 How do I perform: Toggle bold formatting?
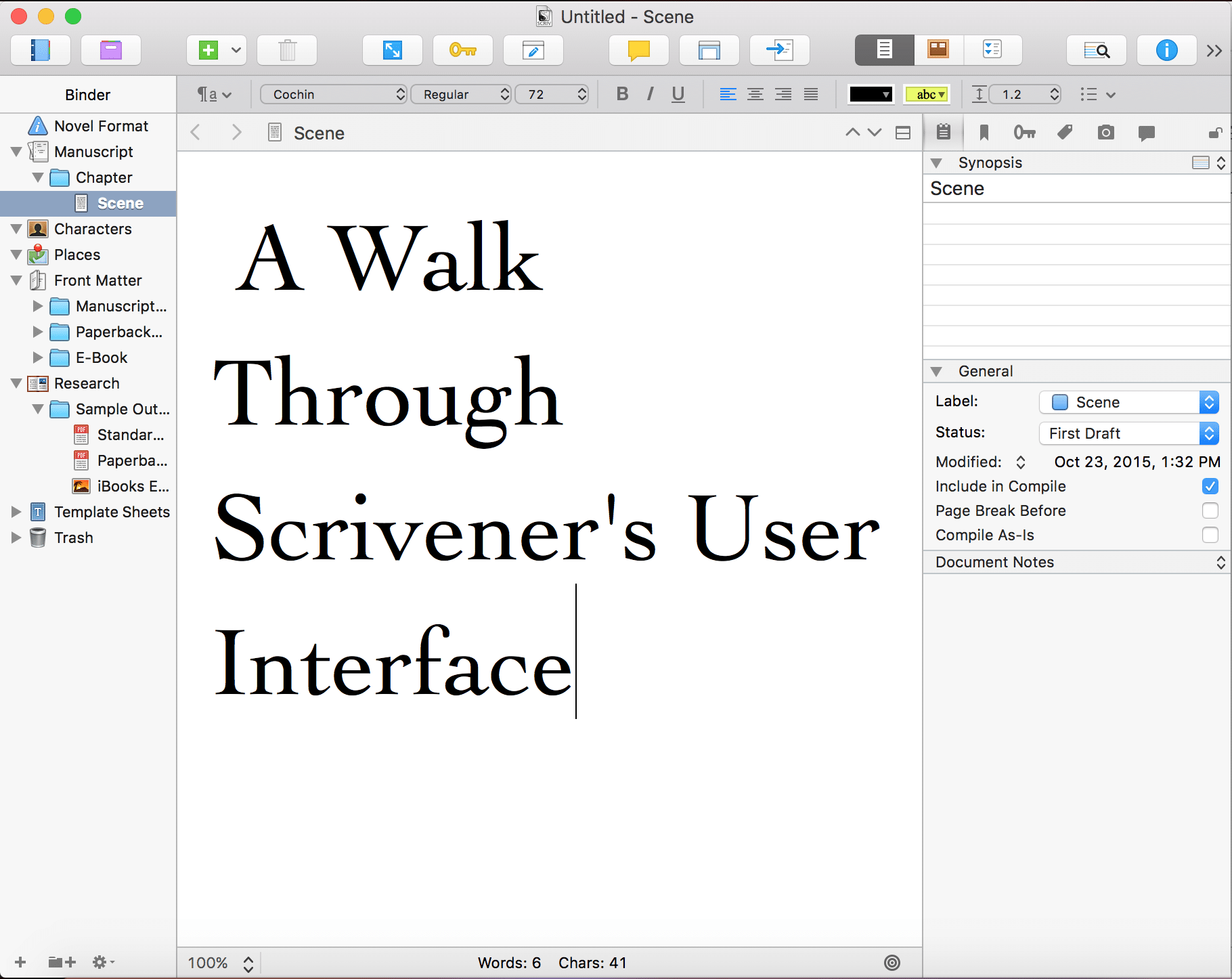tap(623, 94)
